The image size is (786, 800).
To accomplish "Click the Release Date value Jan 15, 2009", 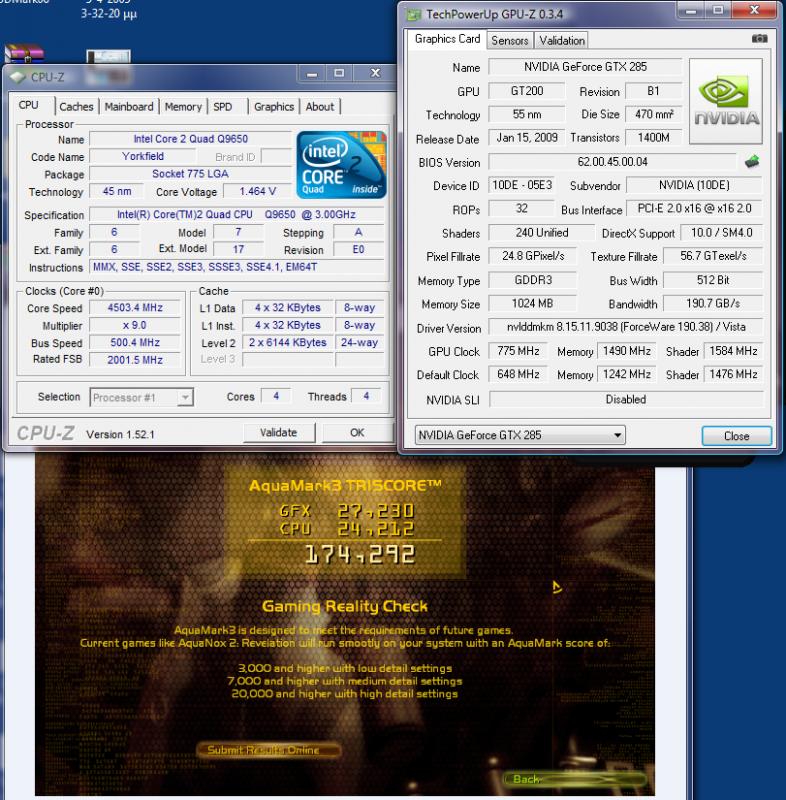I will 527,138.
